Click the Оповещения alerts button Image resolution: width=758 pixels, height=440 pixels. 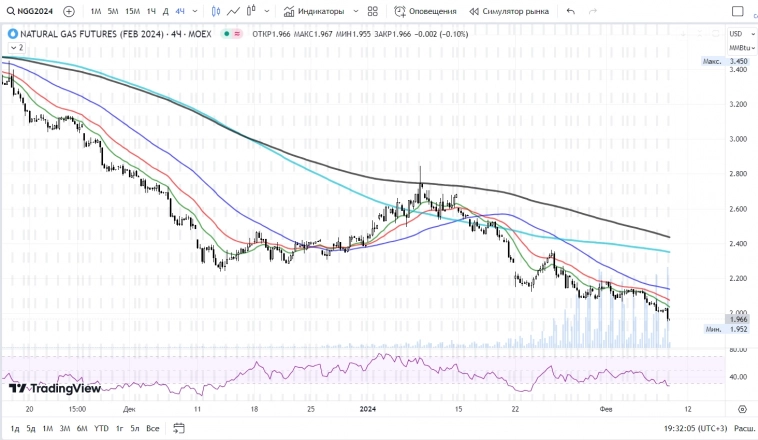[x=426, y=11]
